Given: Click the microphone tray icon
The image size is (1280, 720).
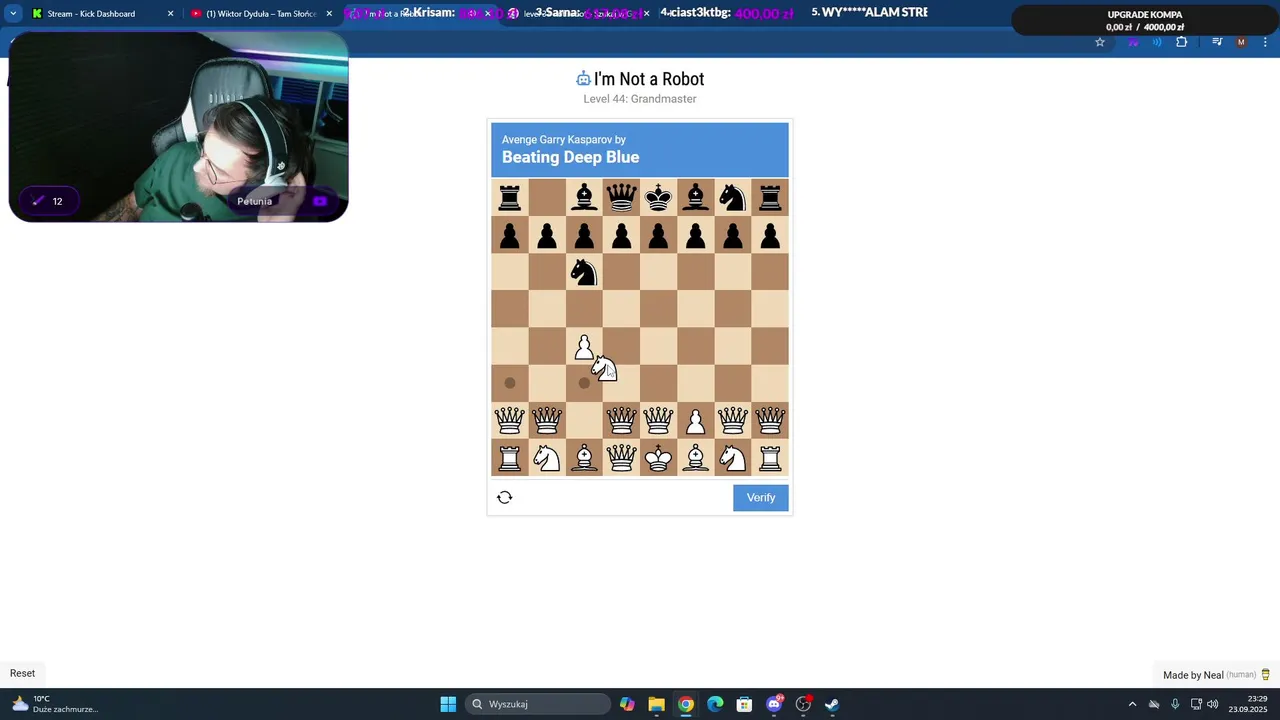Looking at the screenshot, I should click(1175, 704).
